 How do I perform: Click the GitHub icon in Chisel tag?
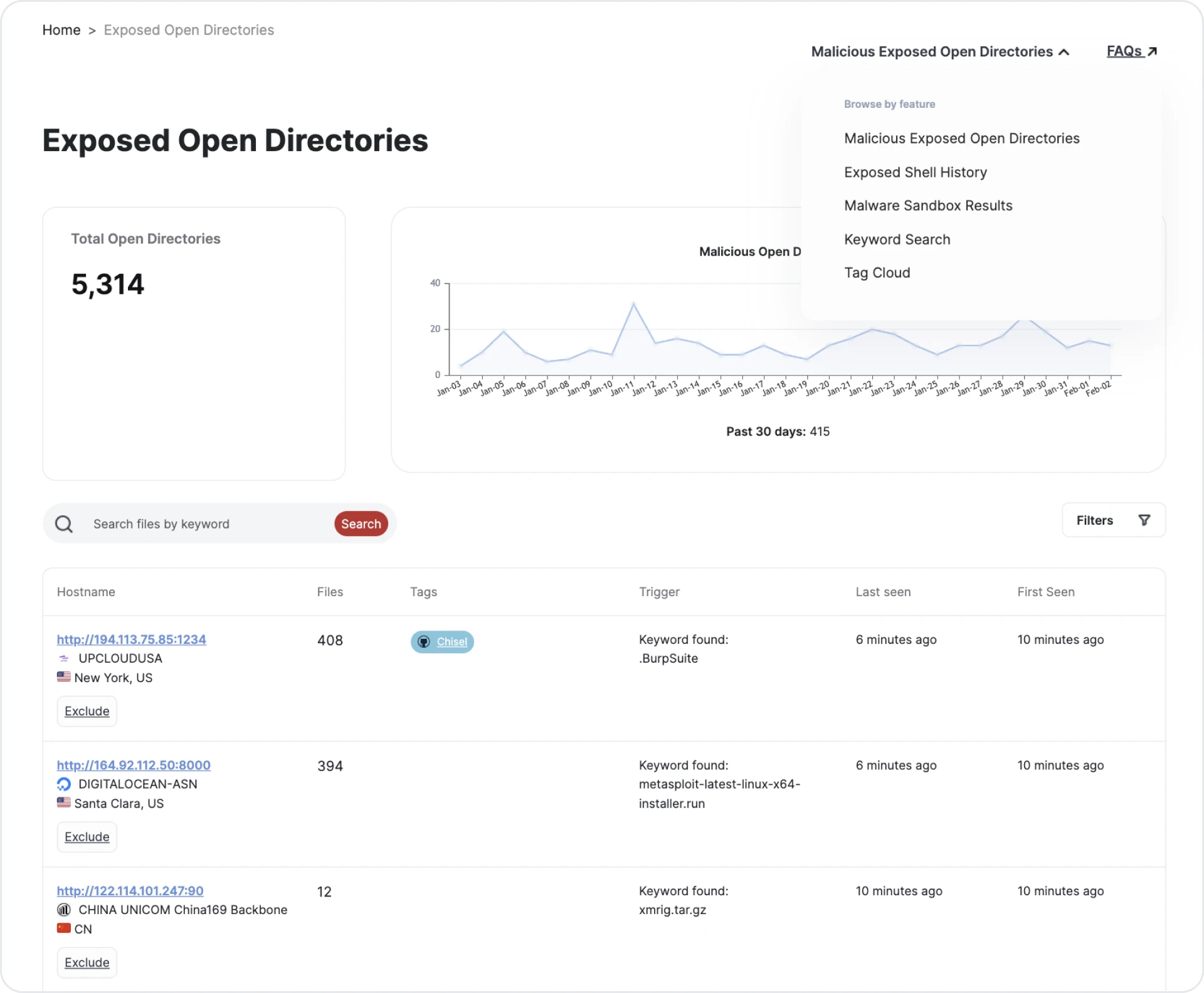pyautogui.click(x=424, y=642)
